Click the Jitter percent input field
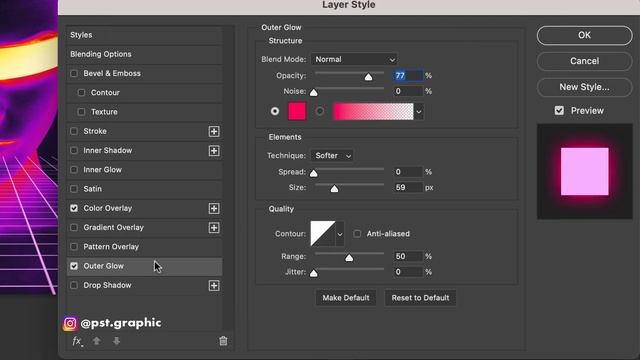640x360 pixels. [408, 272]
